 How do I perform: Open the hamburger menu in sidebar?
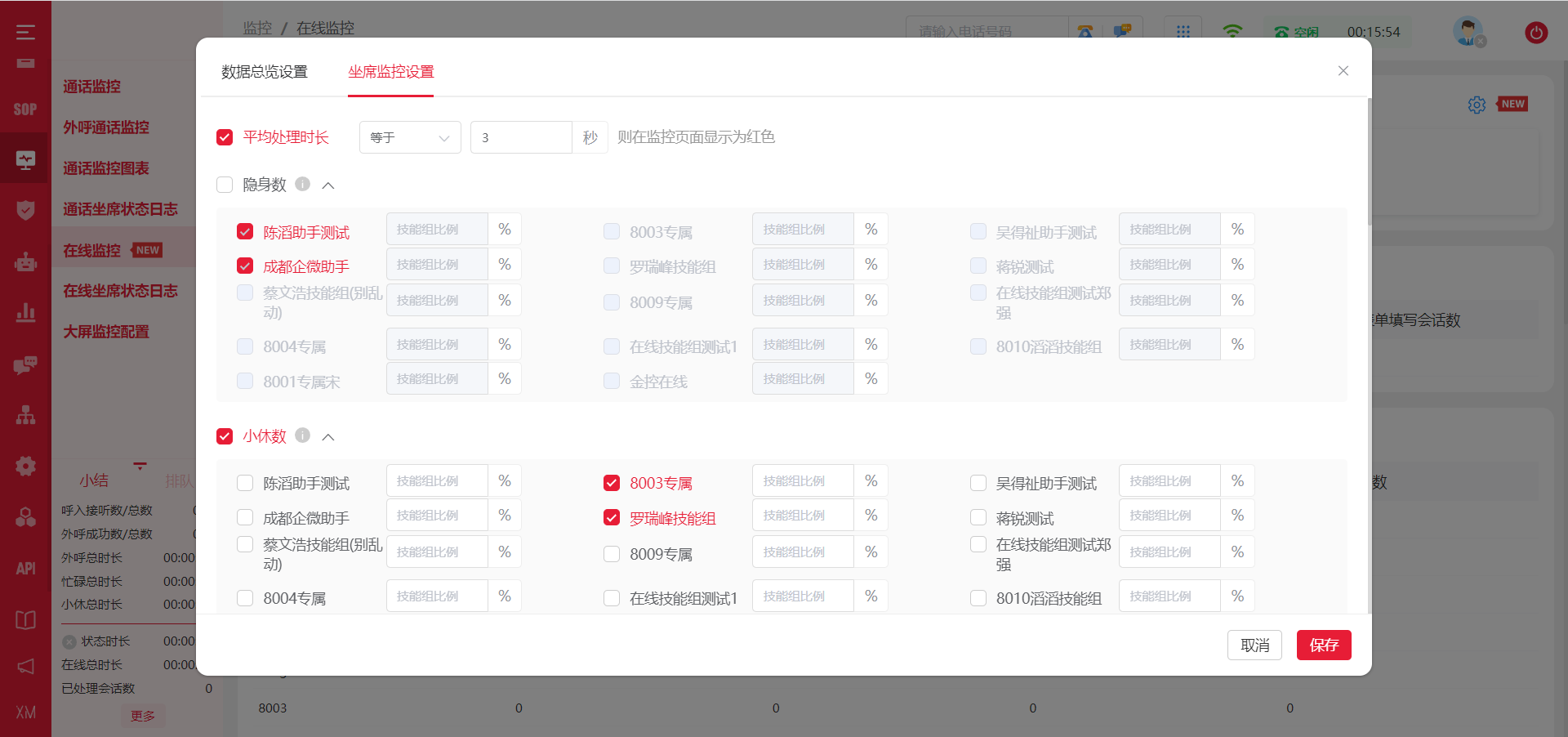click(x=25, y=32)
